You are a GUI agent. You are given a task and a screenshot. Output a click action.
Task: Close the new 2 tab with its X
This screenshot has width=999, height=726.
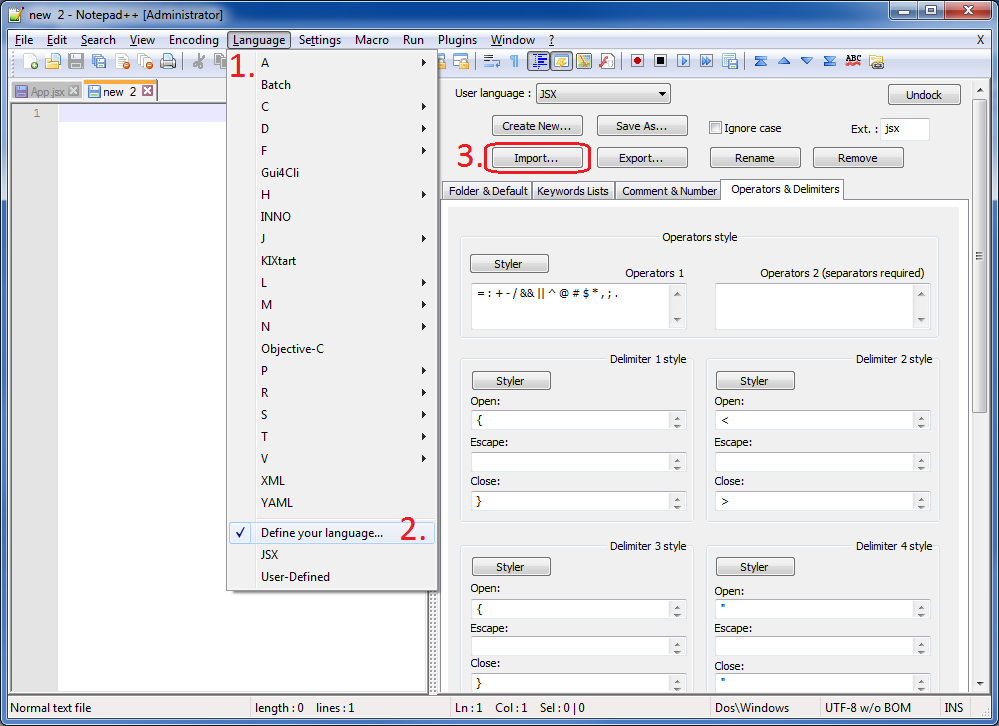147,90
